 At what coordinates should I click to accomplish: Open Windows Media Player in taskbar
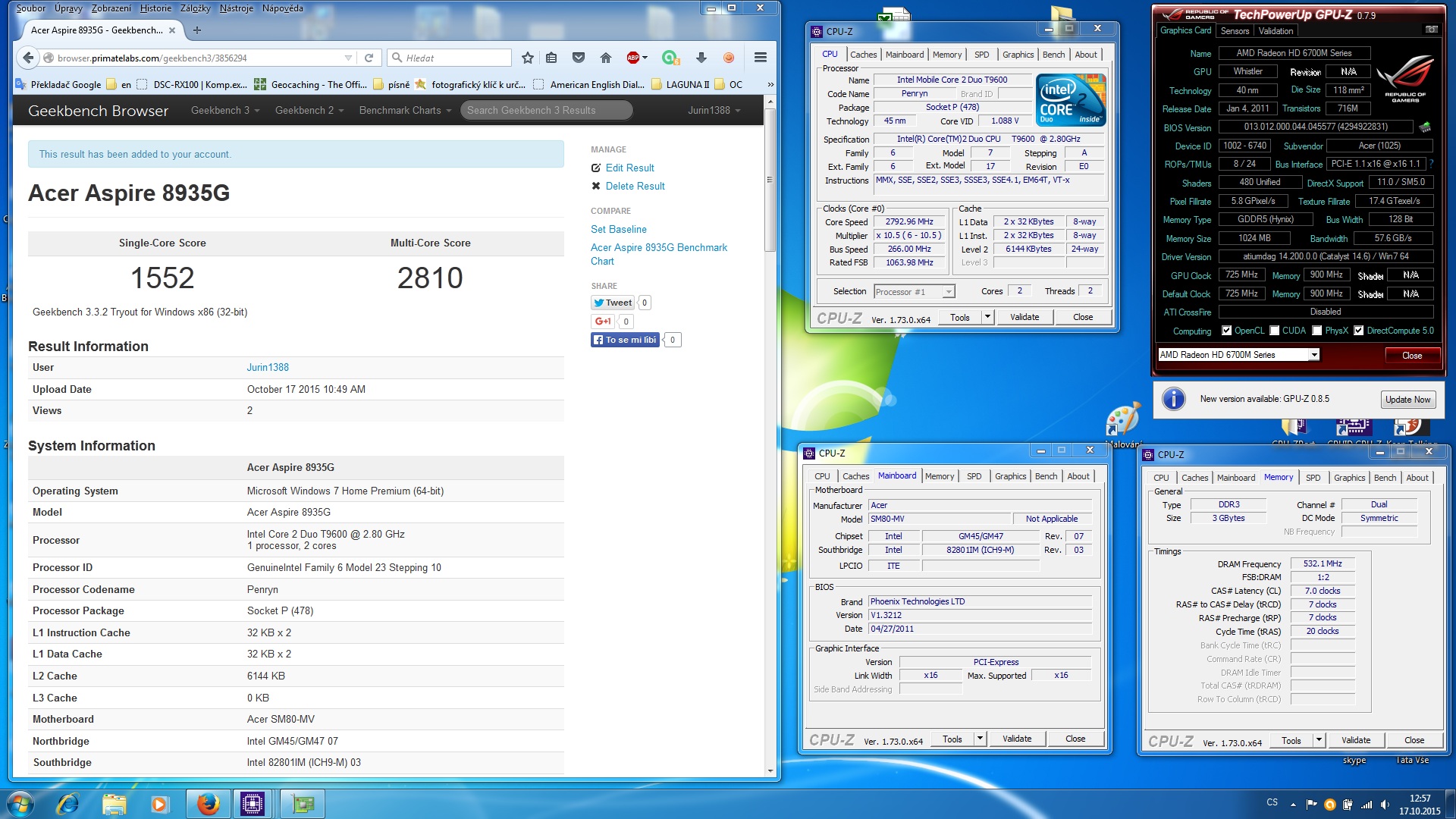[159, 804]
